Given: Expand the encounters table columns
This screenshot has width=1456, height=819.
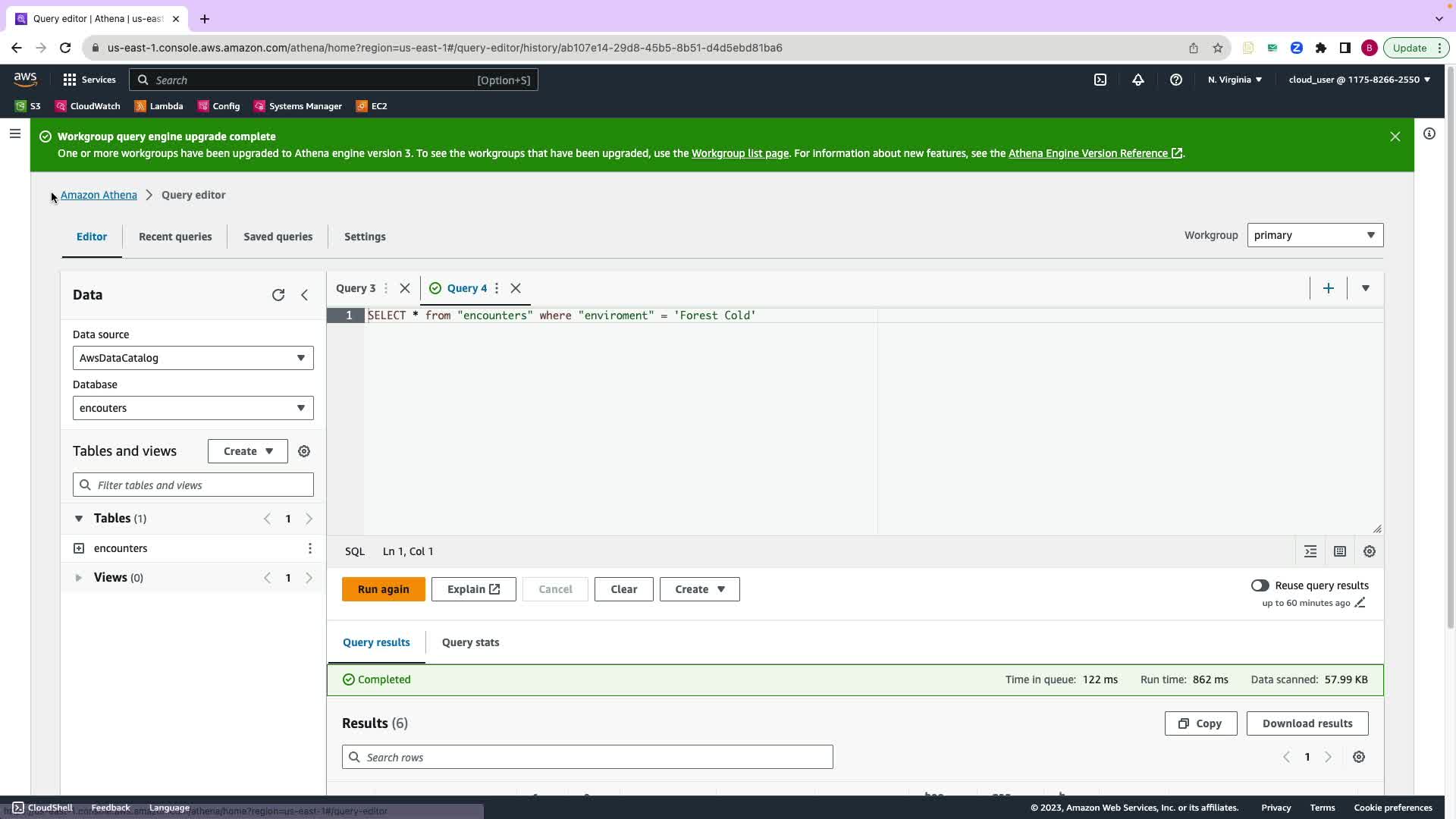Looking at the screenshot, I should point(79,548).
